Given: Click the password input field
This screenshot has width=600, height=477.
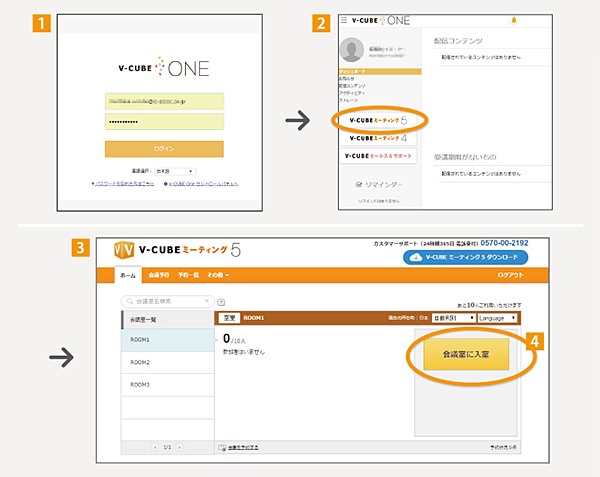Looking at the screenshot, I should (164, 122).
